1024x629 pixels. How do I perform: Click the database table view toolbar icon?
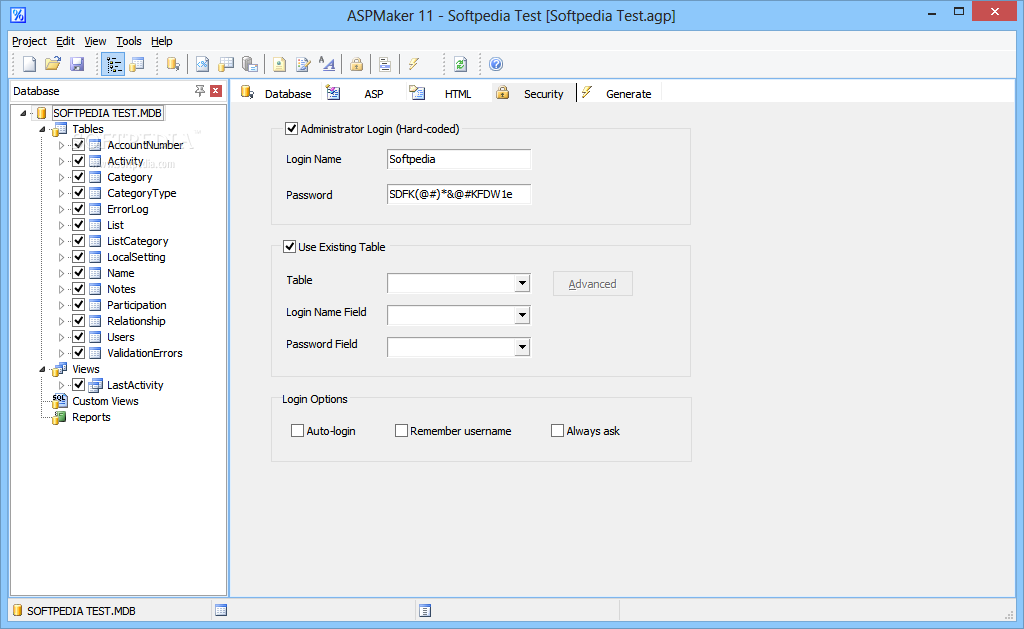point(137,64)
